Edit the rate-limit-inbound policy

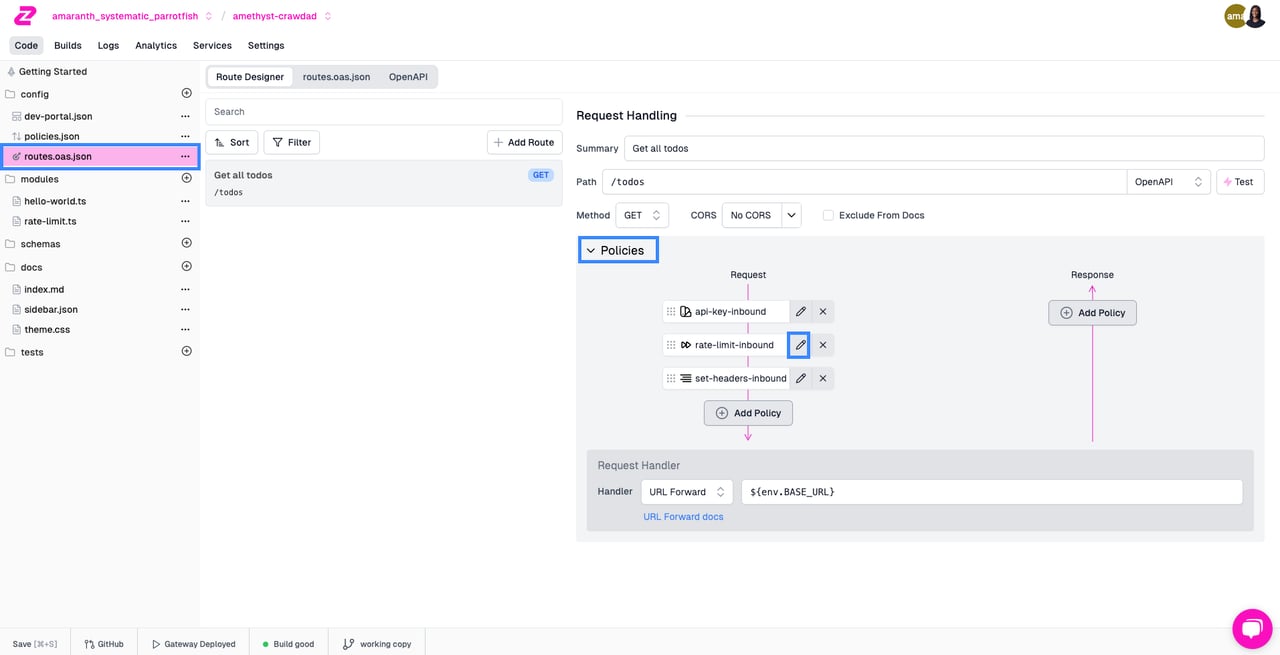click(800, 345)
